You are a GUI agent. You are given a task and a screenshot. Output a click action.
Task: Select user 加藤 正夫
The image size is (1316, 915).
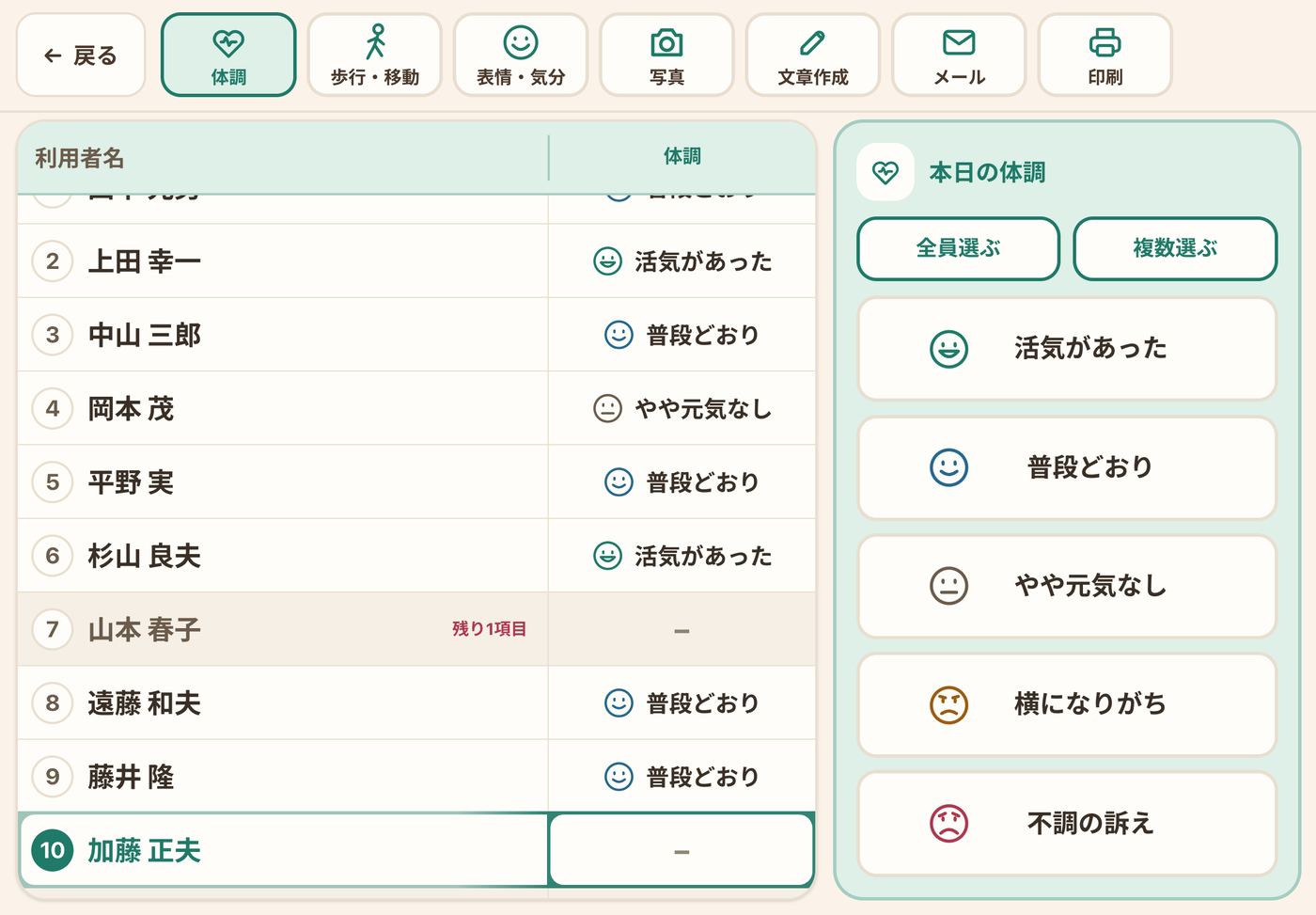click(282, 850)
